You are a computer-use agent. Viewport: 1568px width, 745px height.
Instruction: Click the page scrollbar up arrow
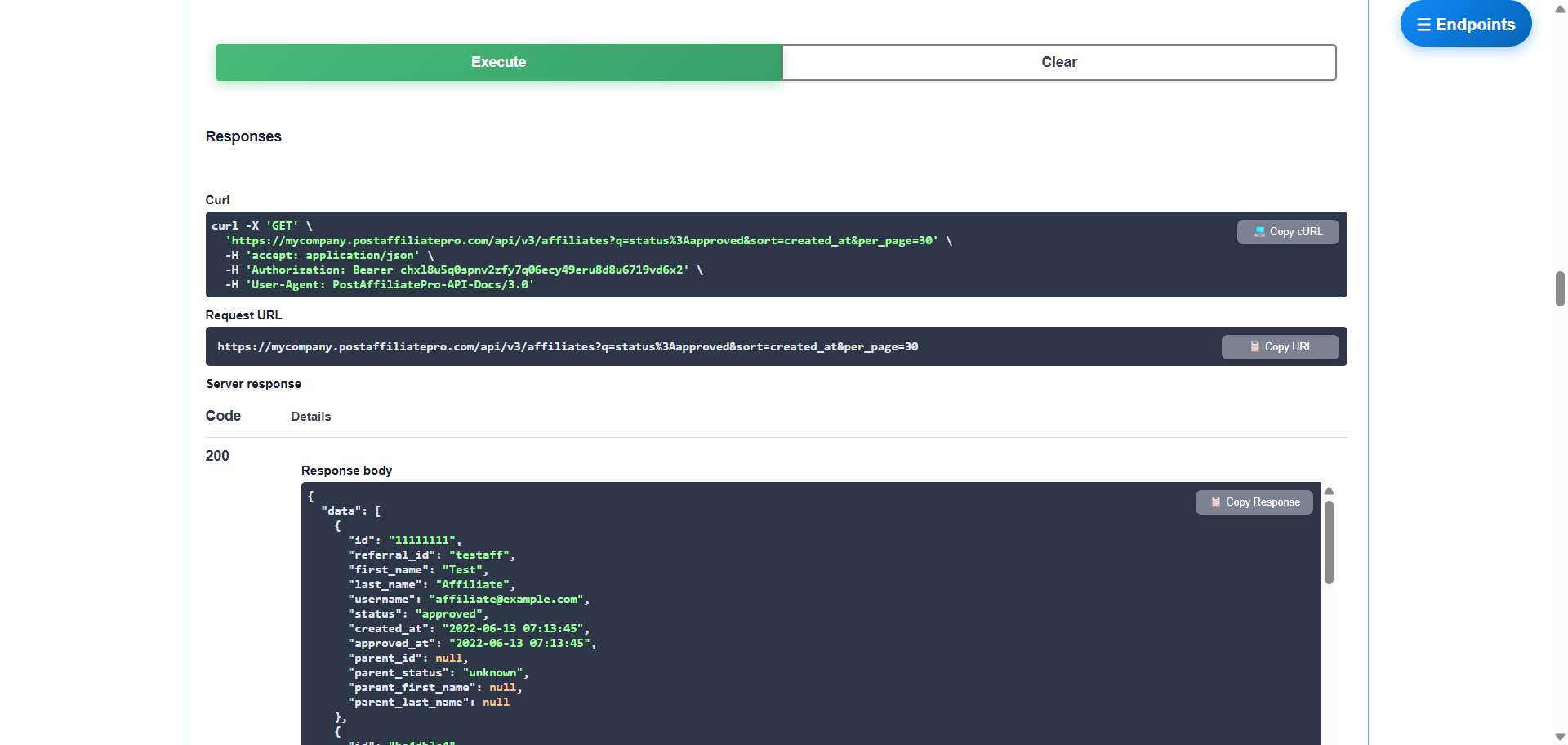click(x=1560, y=9)
